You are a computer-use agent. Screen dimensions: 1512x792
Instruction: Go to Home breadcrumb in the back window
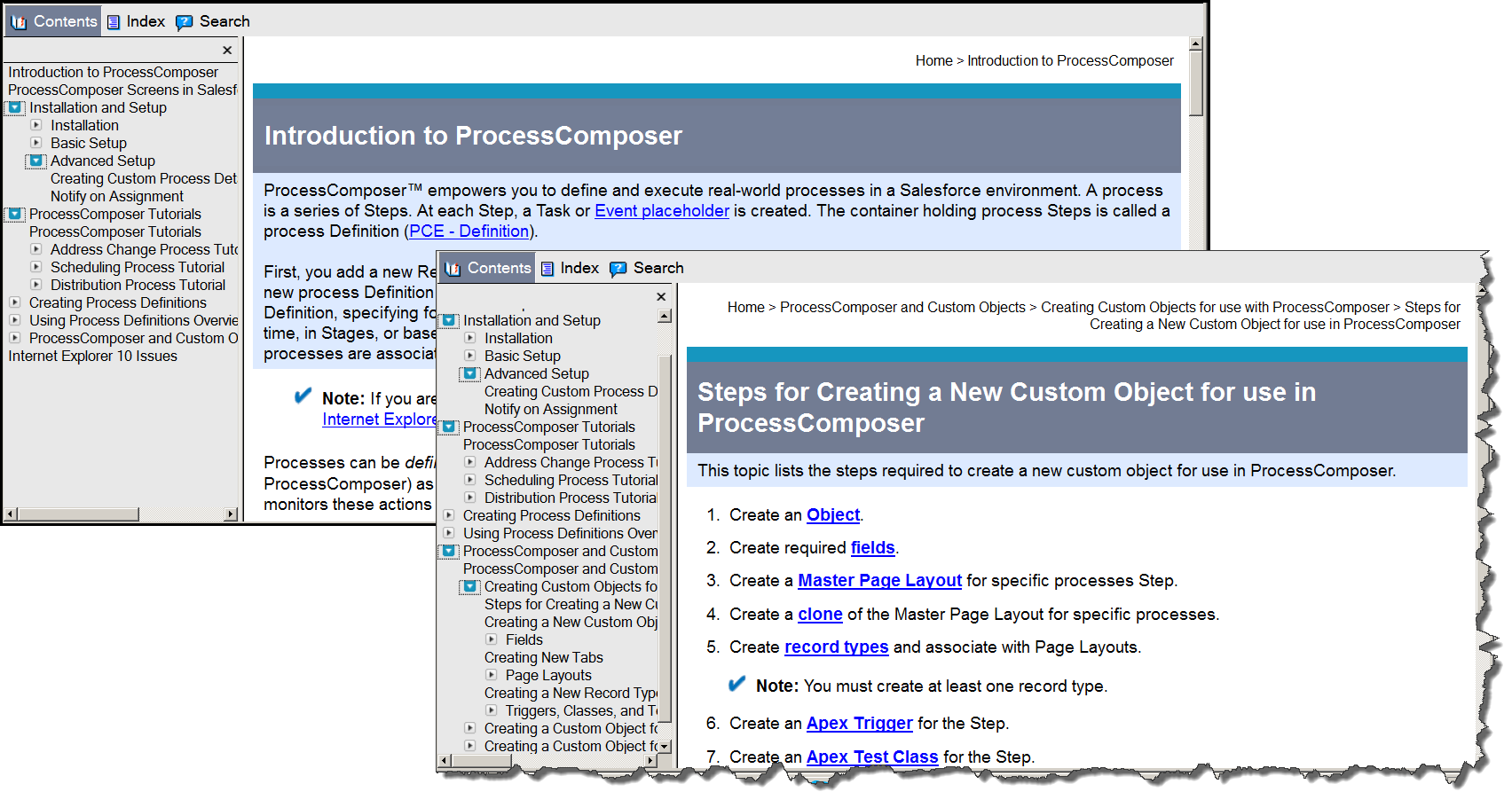(x=933, y=61)
